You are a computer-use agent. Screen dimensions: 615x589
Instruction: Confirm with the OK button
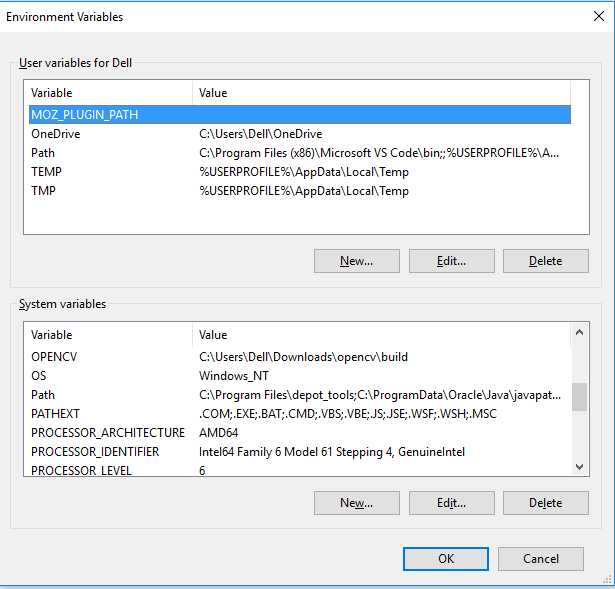click(446, 559)
